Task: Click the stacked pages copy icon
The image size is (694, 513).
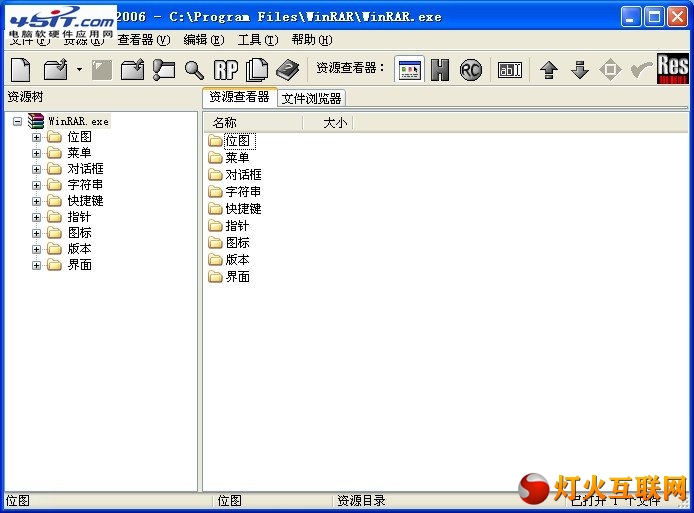Action: [257, 69]
